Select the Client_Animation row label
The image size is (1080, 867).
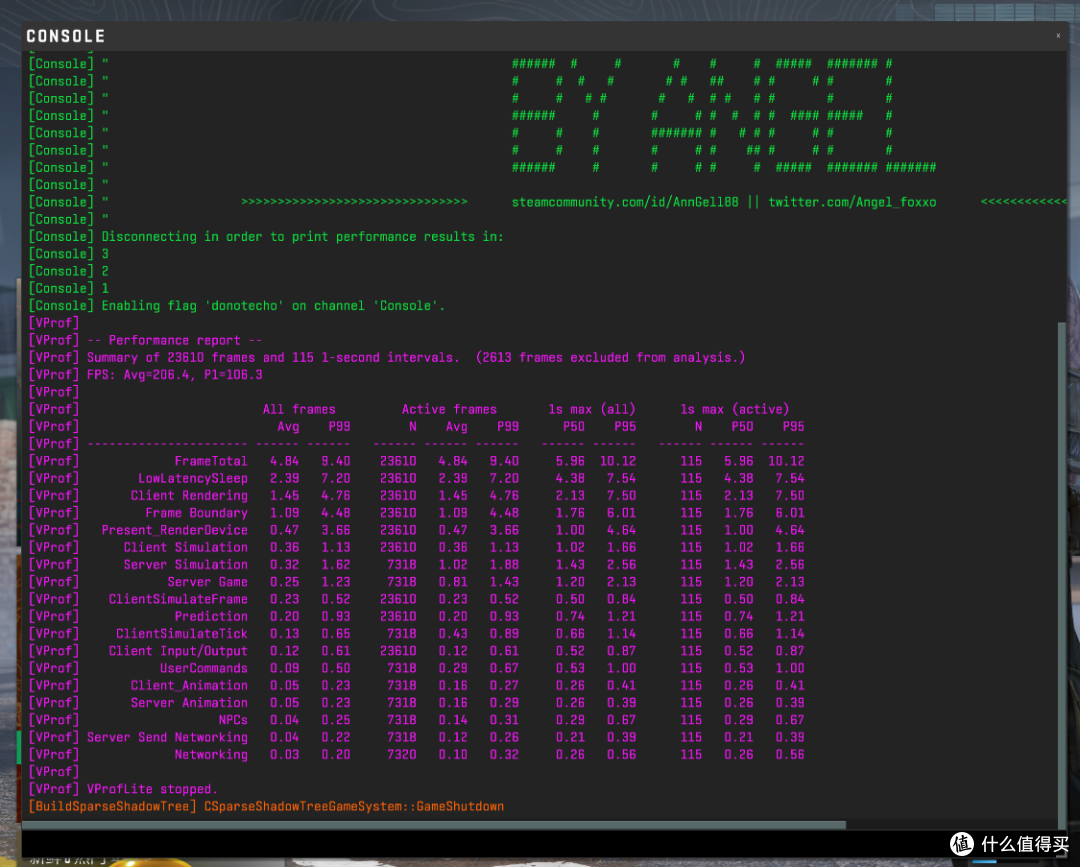click(x=189, y=685)
